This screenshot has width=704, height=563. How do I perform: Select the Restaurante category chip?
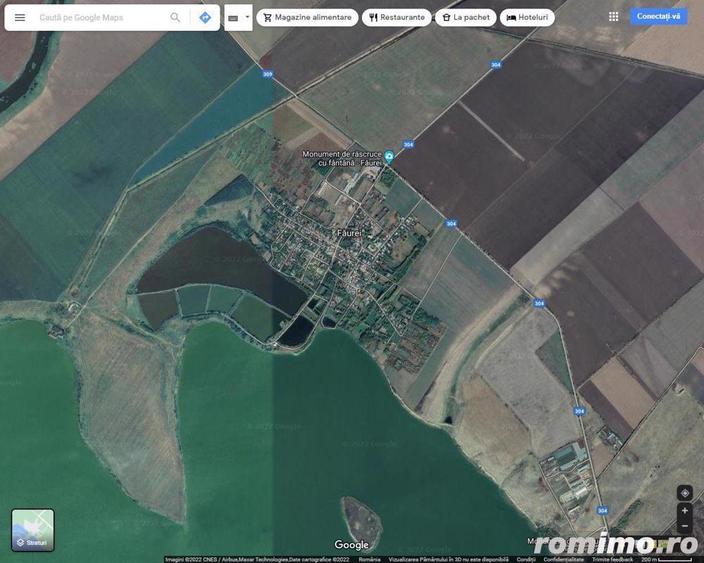tap(396, 18)
